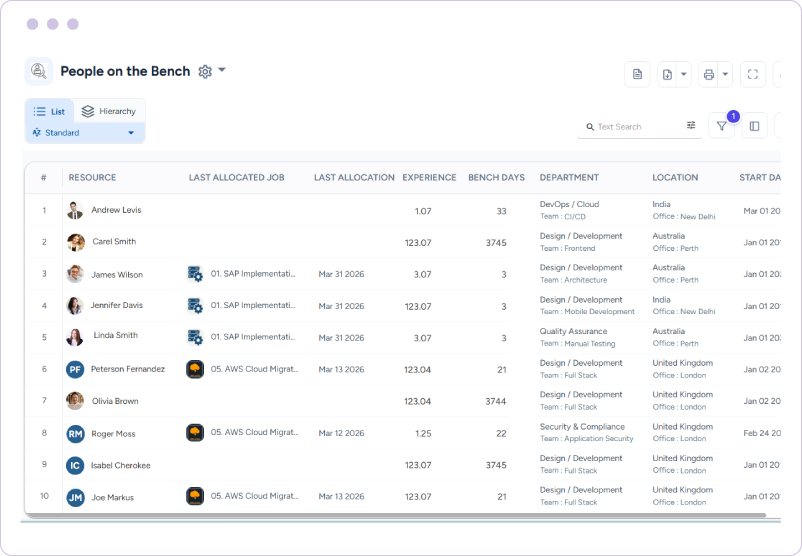This screenshot has height=556, width=802.
Task: Click the Text Search input field
Action: point(639,127)
